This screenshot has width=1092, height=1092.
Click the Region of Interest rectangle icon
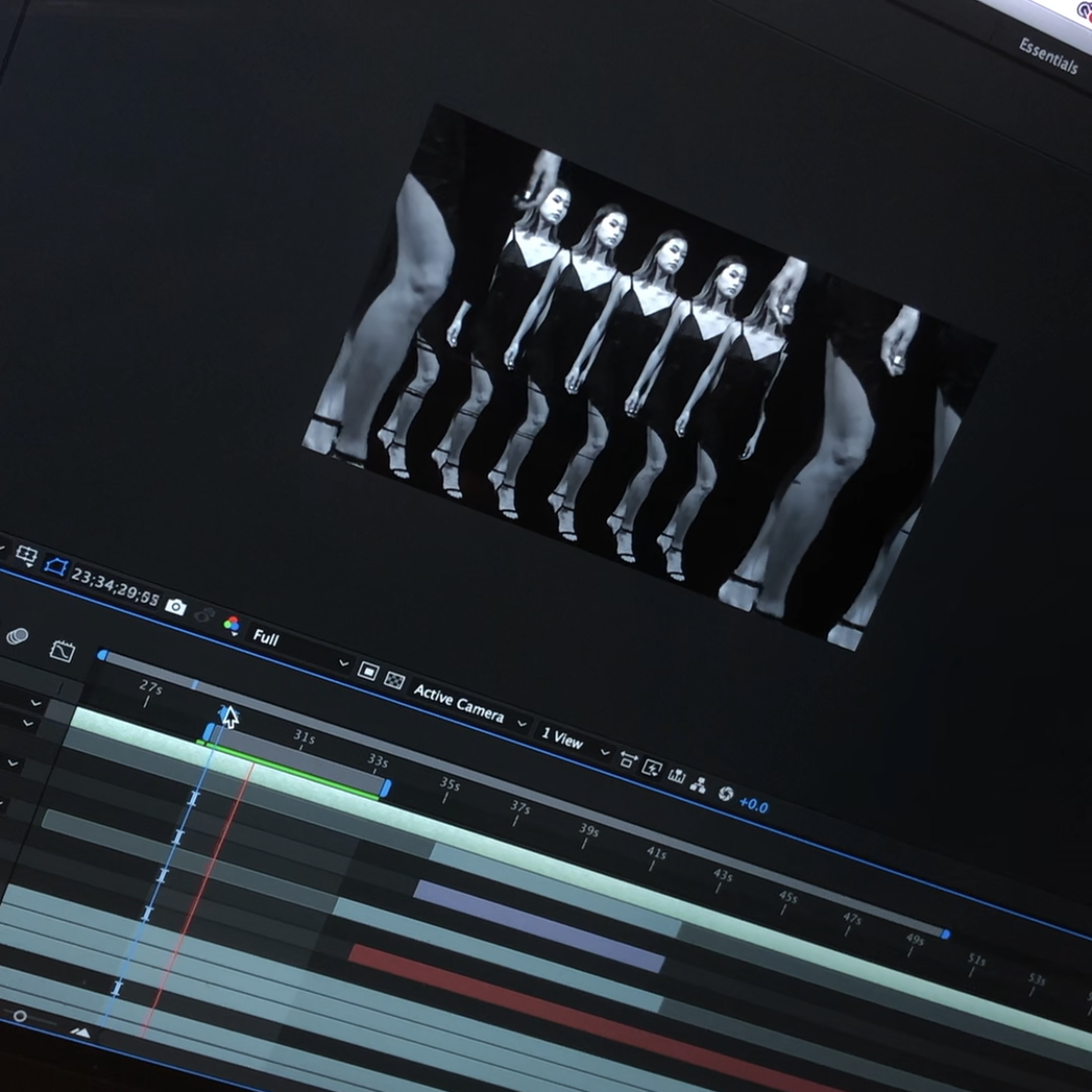[x=368, y=672]
